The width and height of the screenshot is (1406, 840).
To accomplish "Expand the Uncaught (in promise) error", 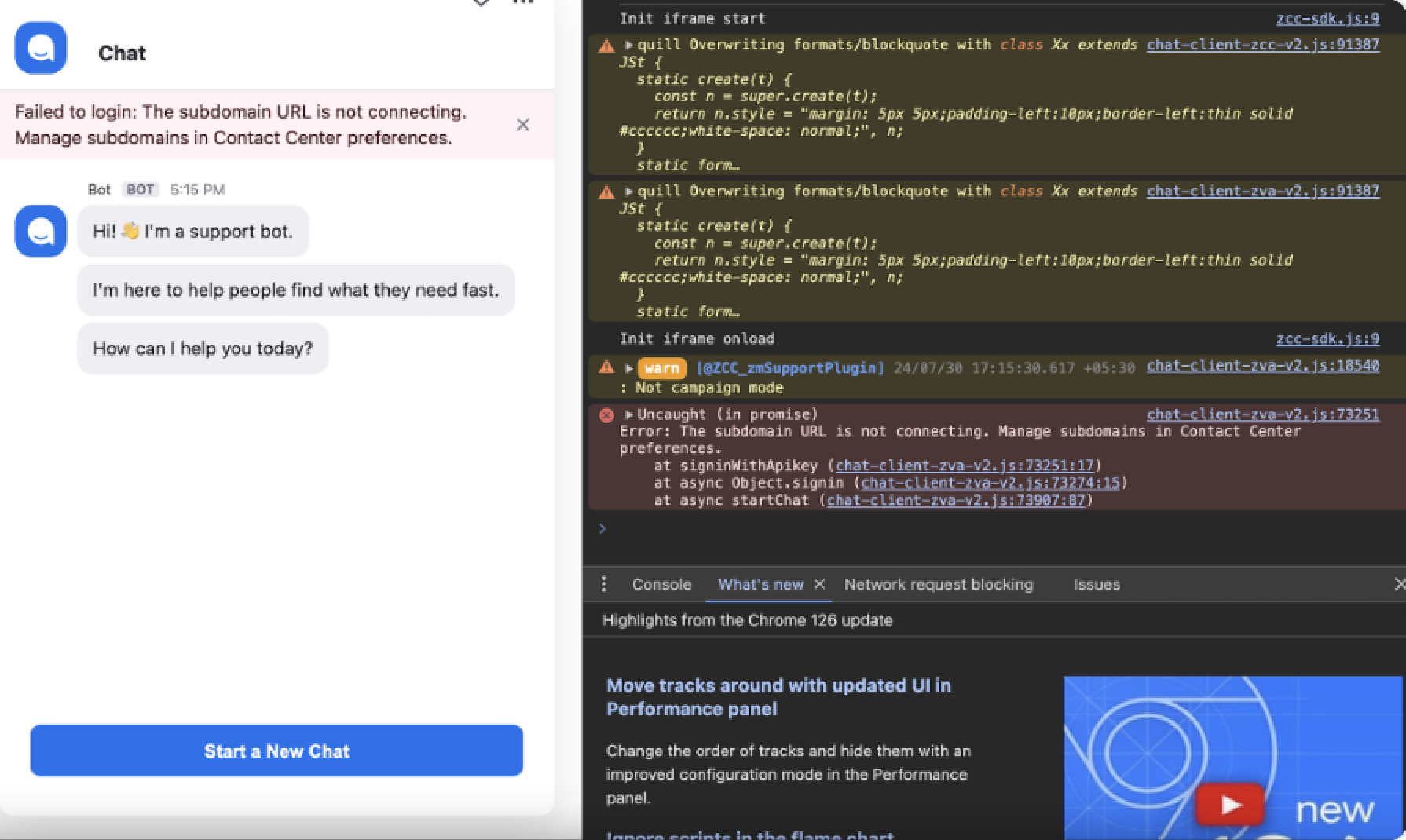I will (x=628, y=414).
